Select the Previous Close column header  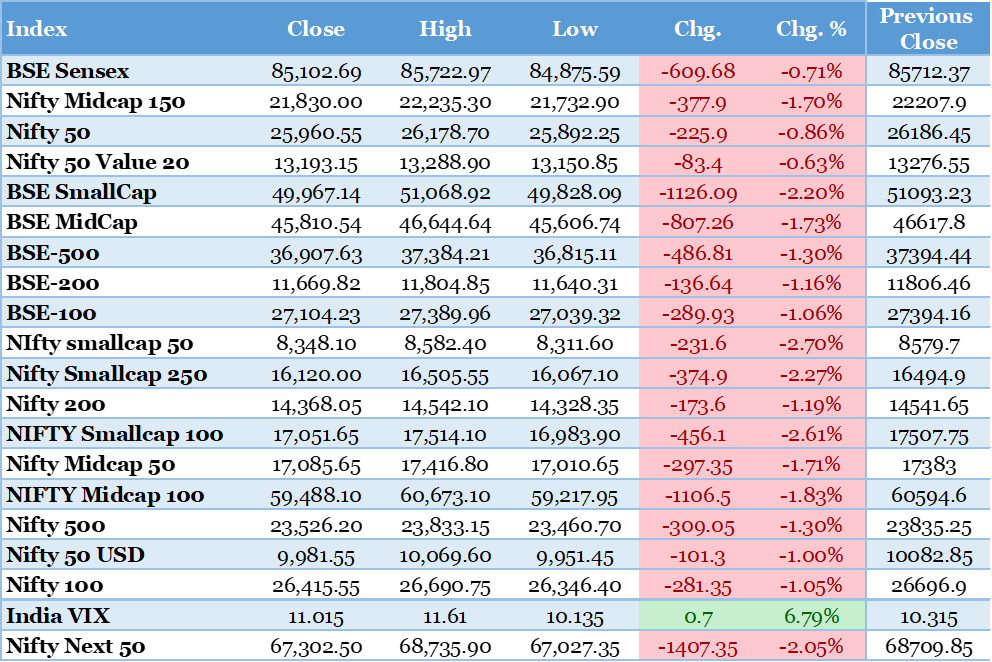tap(928, 29)
